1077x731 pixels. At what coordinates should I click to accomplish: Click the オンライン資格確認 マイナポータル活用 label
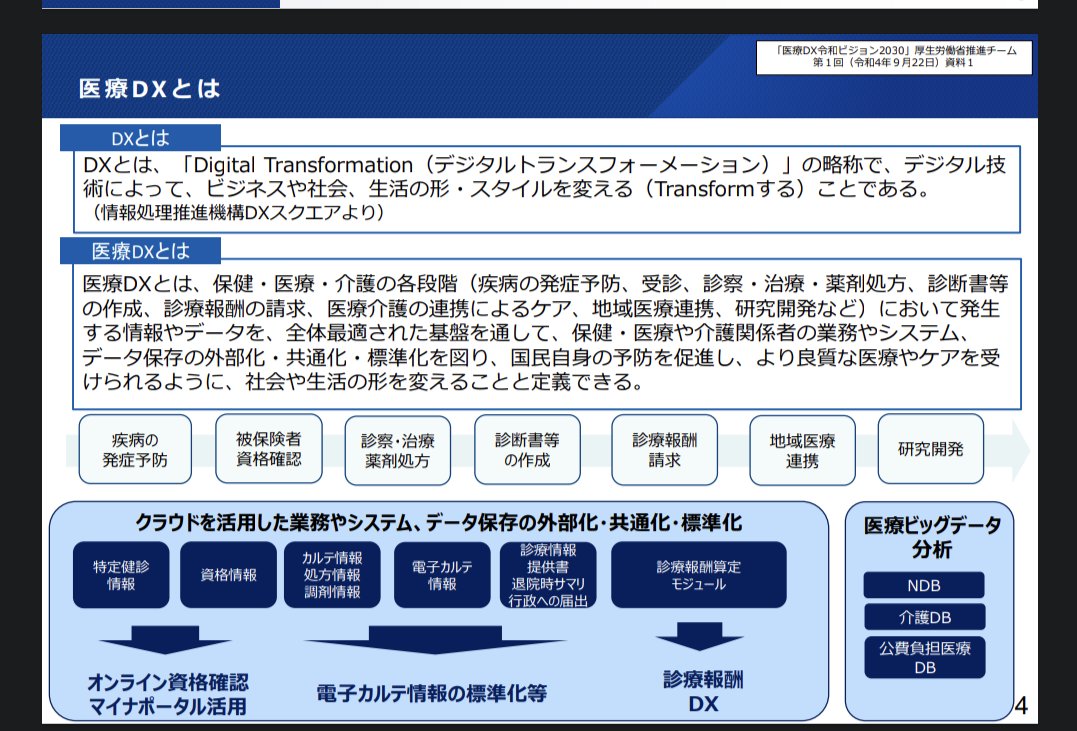click(x=167, y=694)
